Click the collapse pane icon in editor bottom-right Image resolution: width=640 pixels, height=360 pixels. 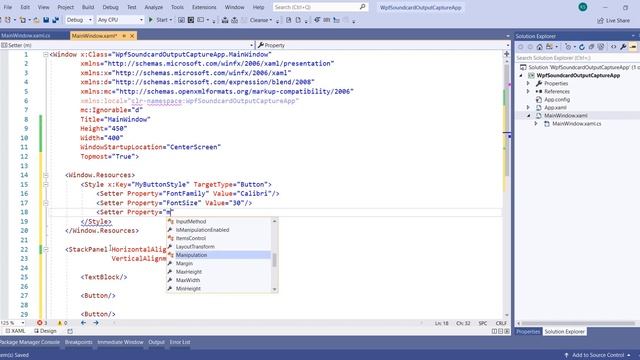click(x=507, y=331)
